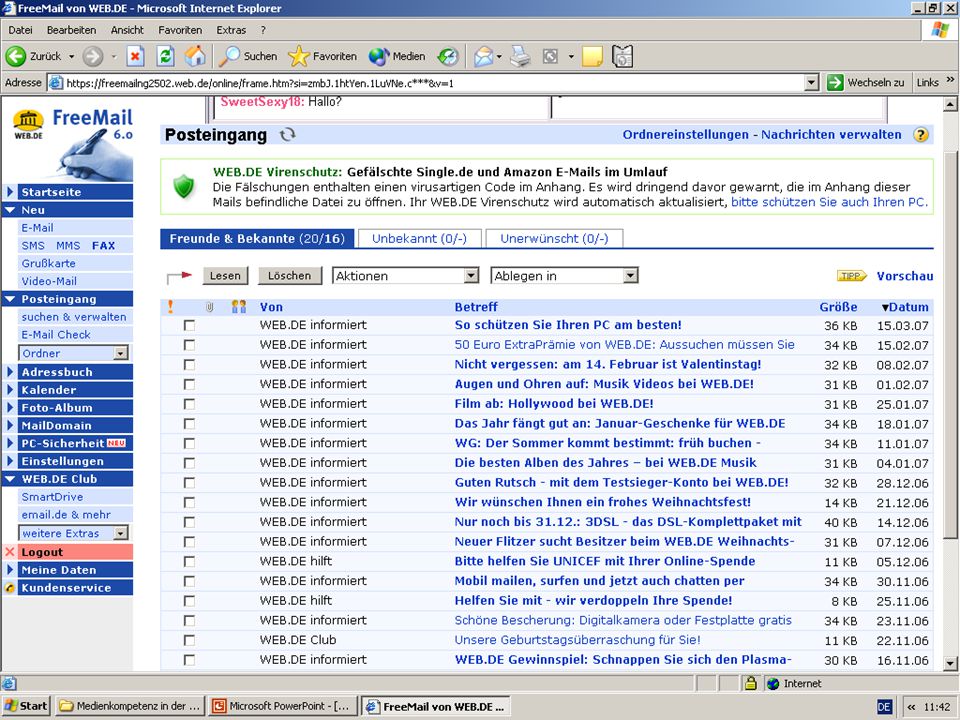Image resolution: width=960 pixels, height=720 pixels.
Task: Switch to the Unerwünscht tab
Action: coord(554,239)
